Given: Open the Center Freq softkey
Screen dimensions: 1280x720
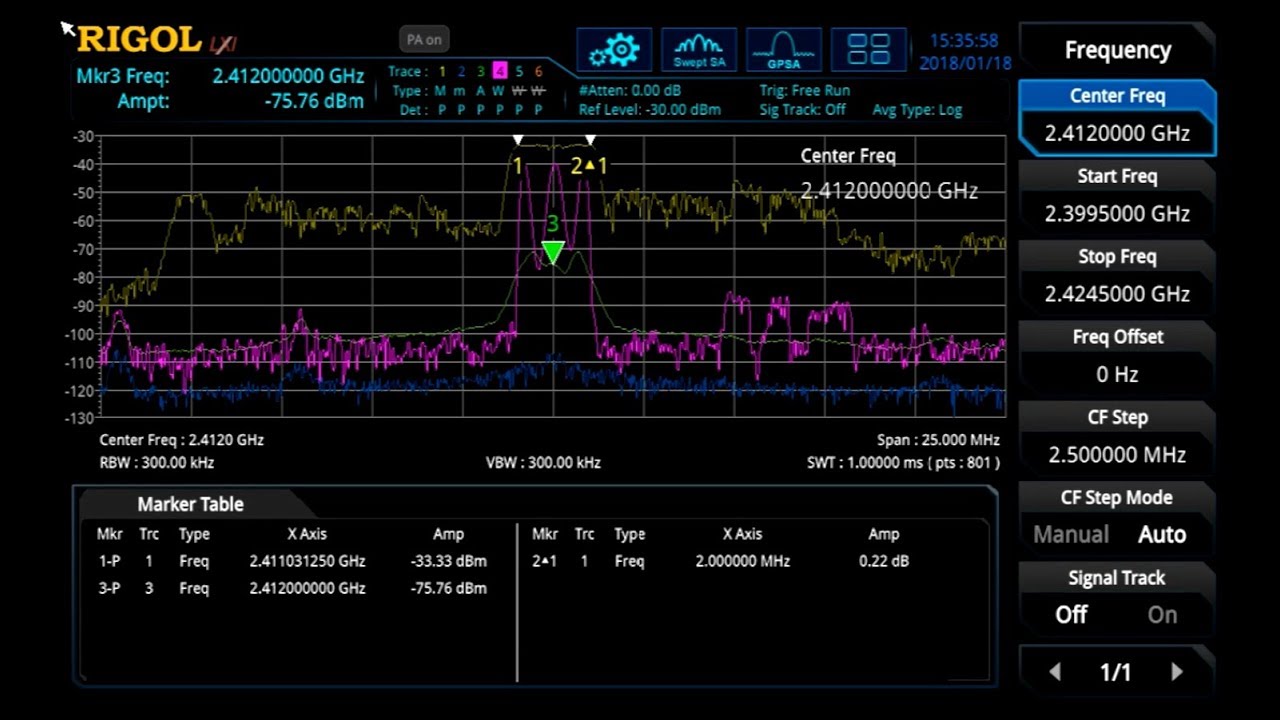Looking at the screenshot, I should pyautogui.click(x=1117, y=116).
